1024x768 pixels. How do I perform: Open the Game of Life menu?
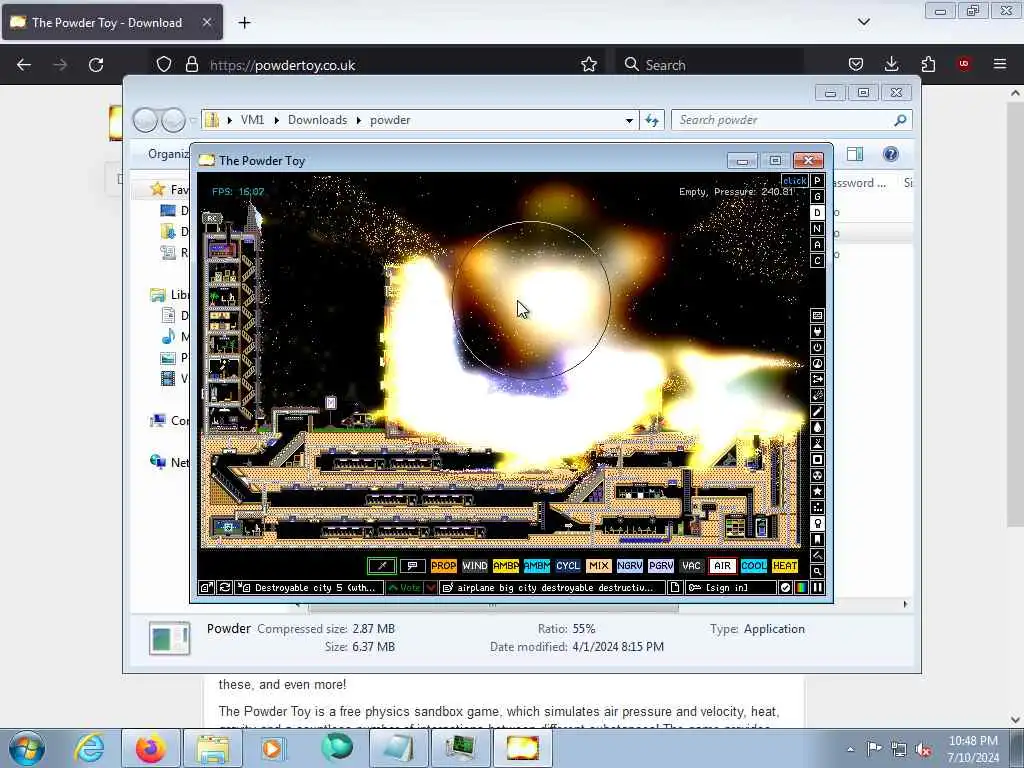pyautogui.click(x=817, y=507)
